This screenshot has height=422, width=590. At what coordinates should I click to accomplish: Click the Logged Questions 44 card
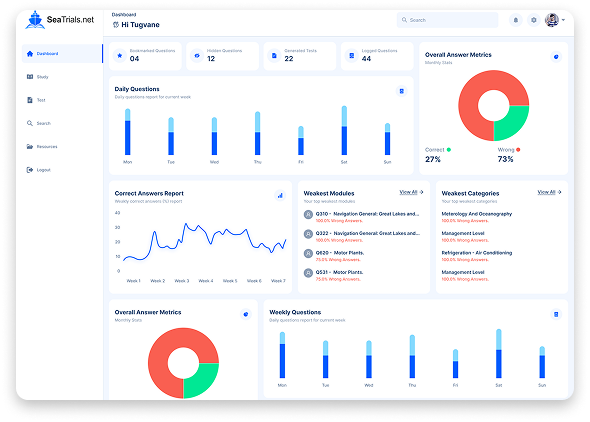tap(377, 56)
